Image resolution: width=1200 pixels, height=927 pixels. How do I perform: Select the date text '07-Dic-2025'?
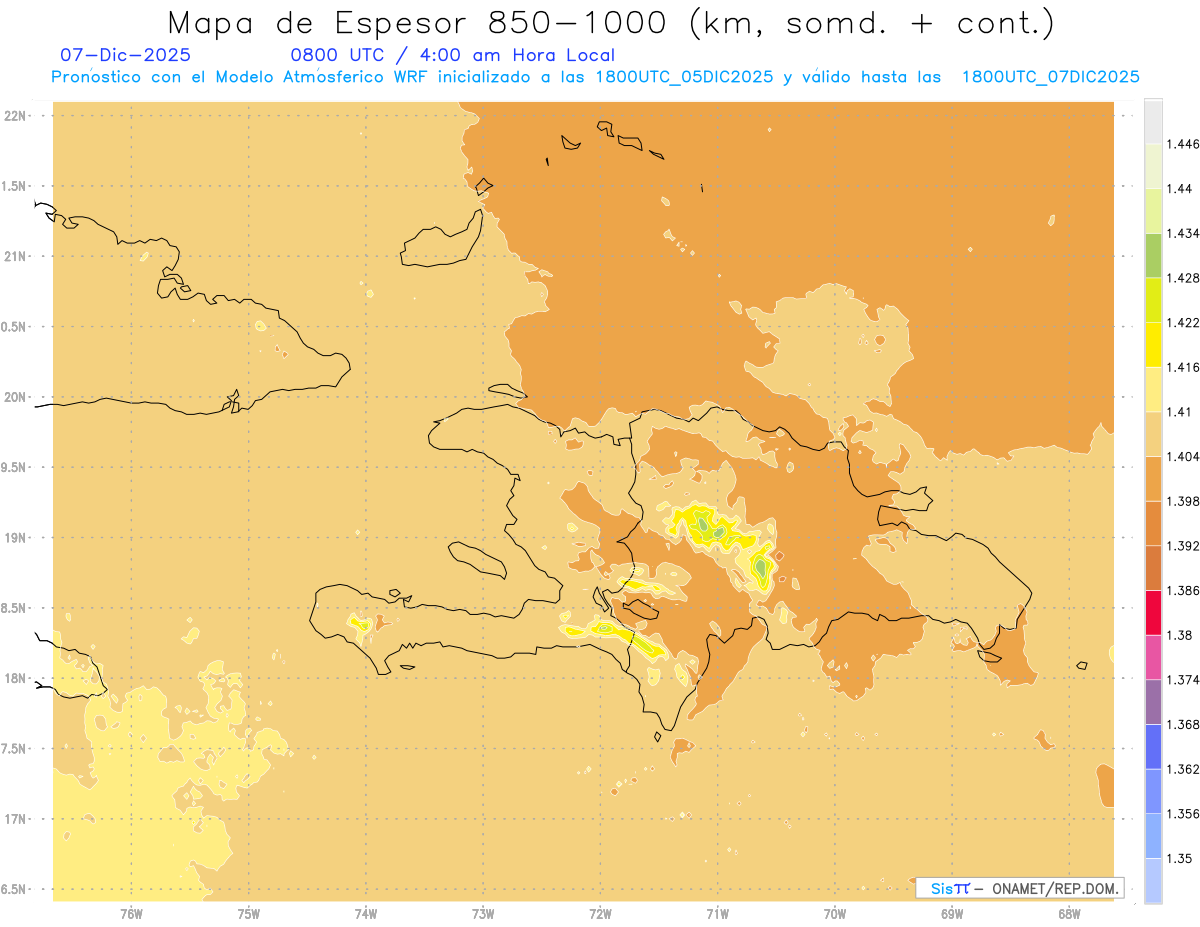coord(126,56)
